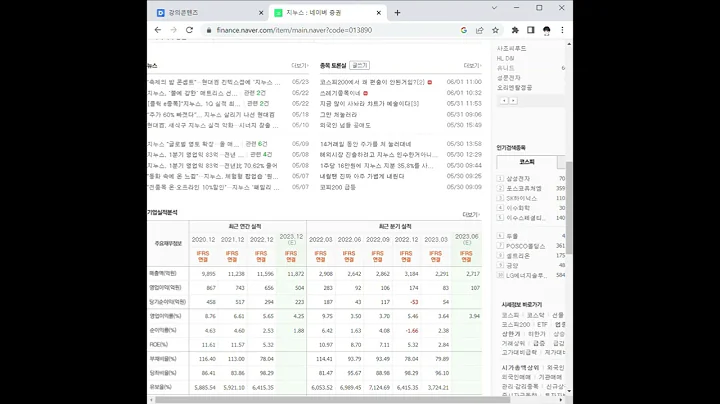Click the scroll-up arrow of page scrollbar
This screenshot has height=404, width=720.
pos(569,44)
